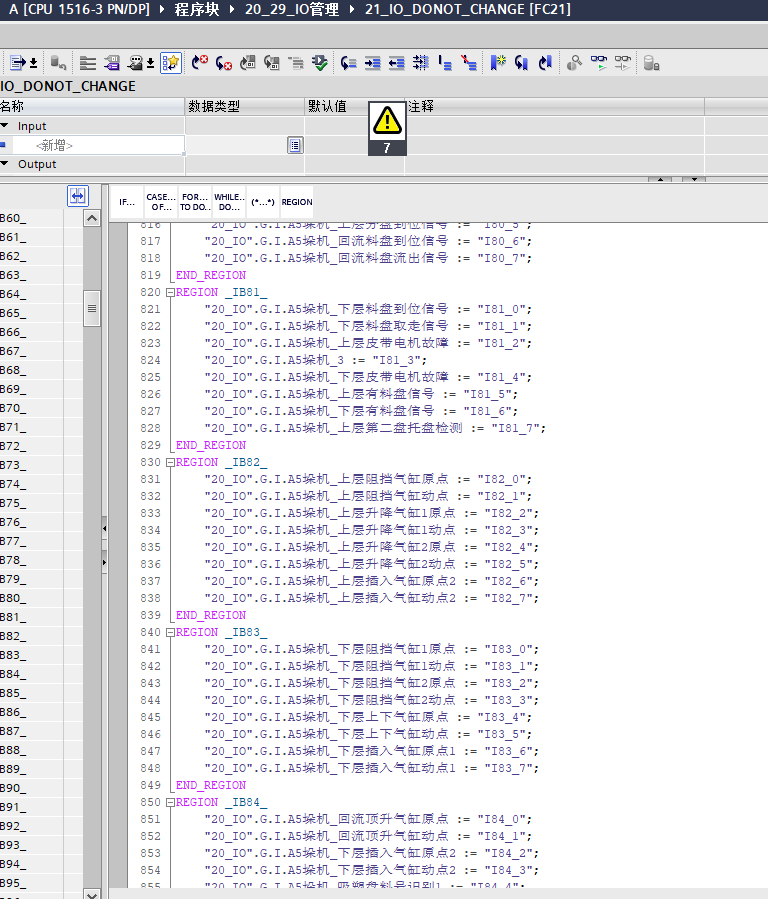Screen dimensions: 768x899
Task: Click the lower arrow on the overview pane splitter
Action: tap(104, 562)
